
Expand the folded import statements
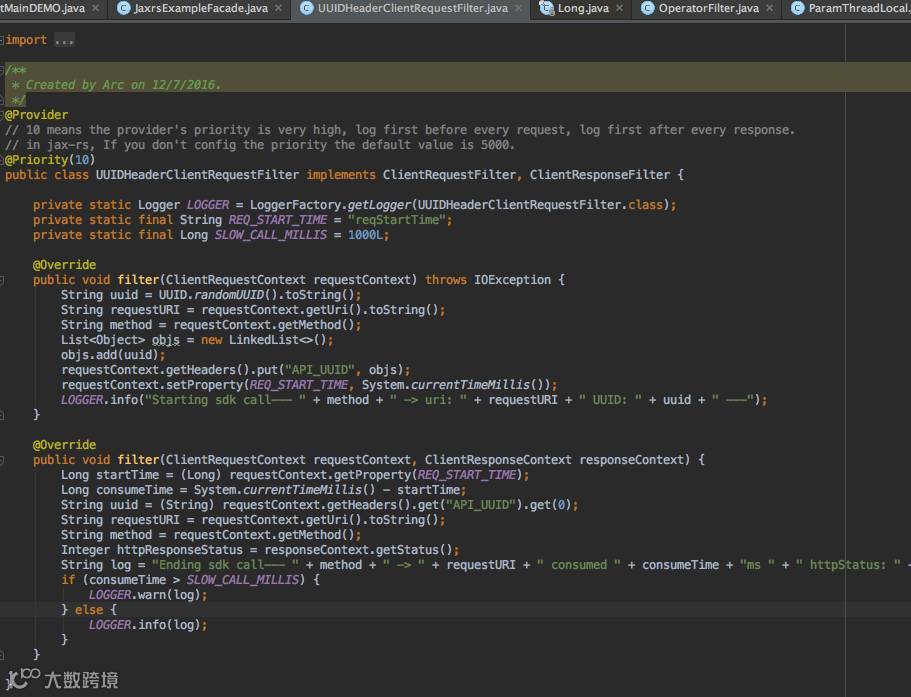coord(2,41)
